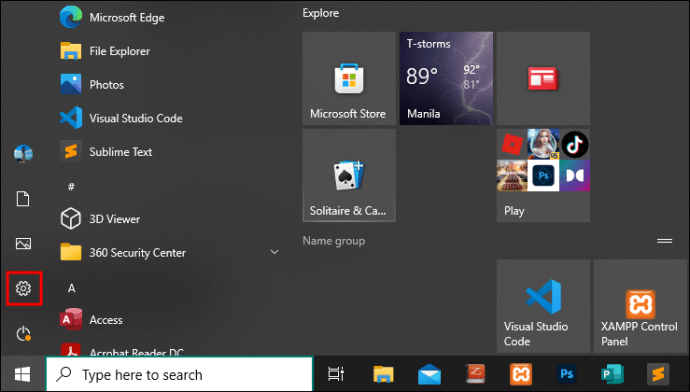
Task: Click the # section header
Action: click(71, 187)
